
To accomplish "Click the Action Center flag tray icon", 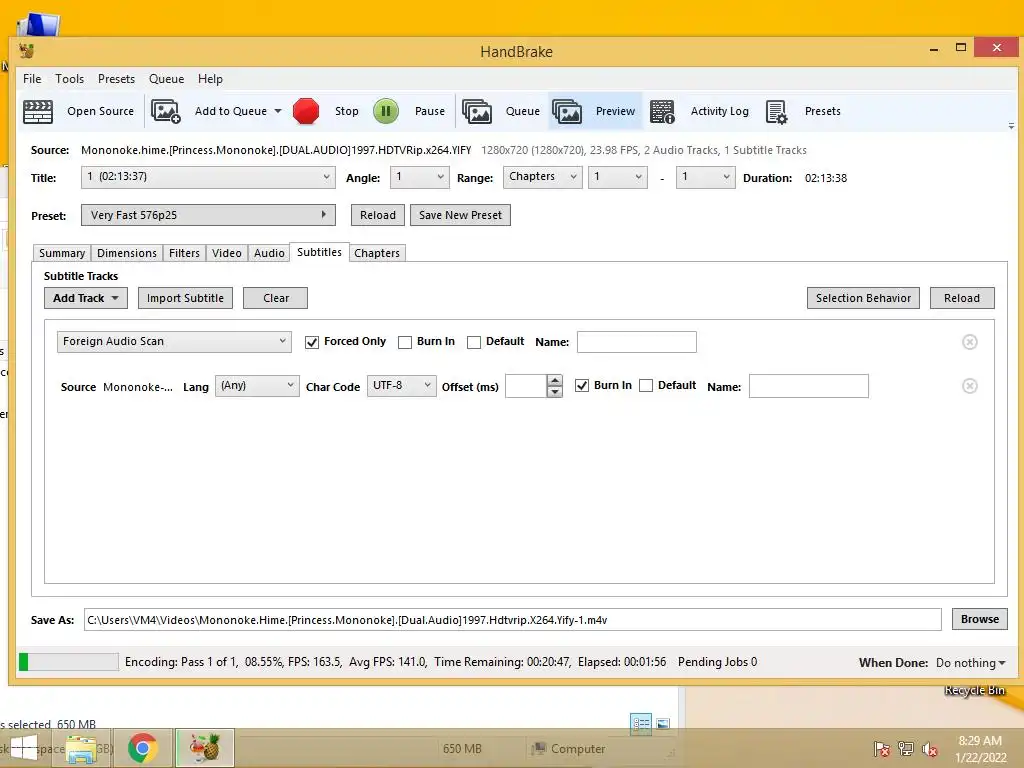I will 882,749.
